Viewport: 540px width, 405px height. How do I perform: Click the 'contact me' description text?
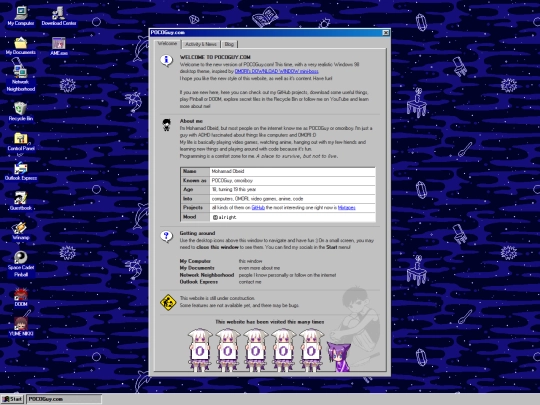tap(250, 282)
